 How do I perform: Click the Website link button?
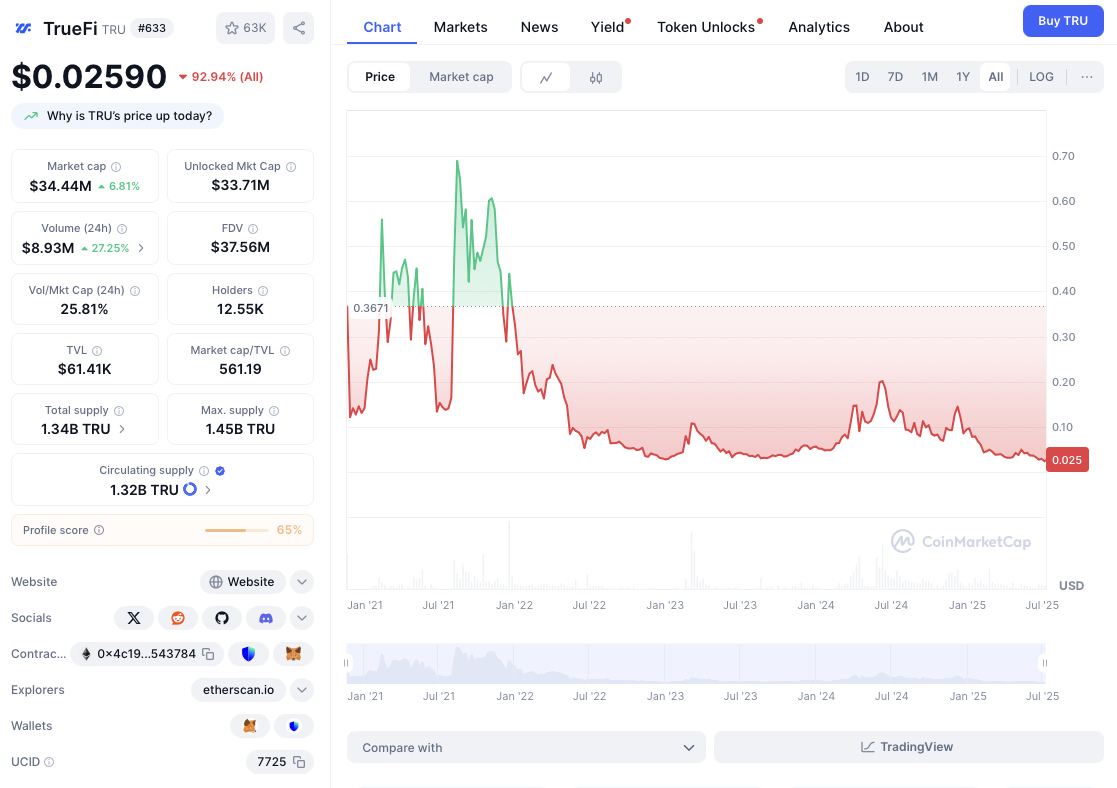(x=242, y=582)
